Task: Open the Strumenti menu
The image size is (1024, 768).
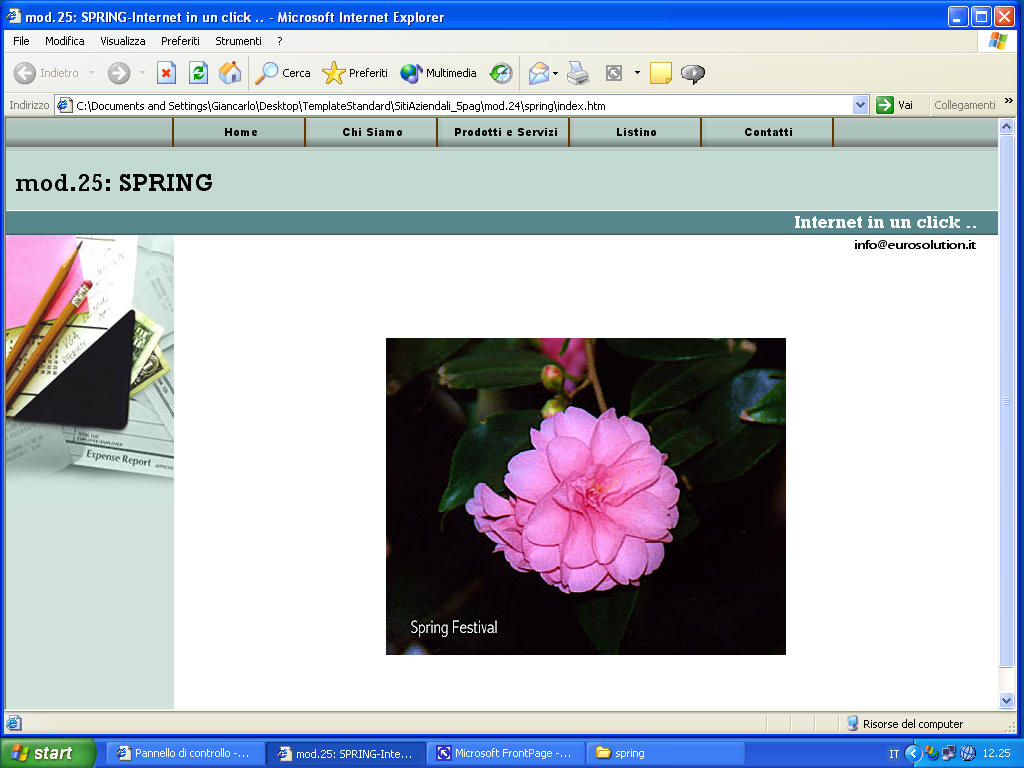Action: pyautogui.click(x=238, y=41)
